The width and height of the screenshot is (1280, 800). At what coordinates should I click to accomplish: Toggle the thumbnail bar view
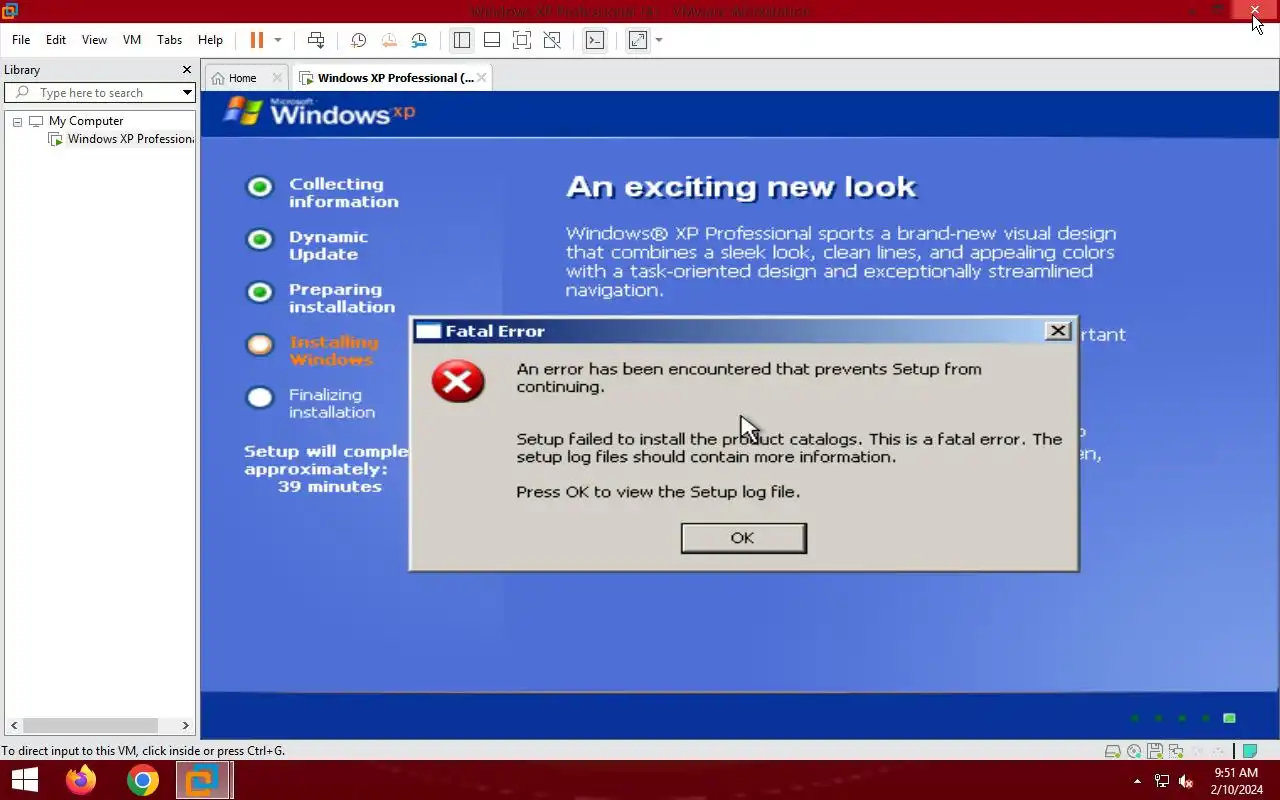492,40
